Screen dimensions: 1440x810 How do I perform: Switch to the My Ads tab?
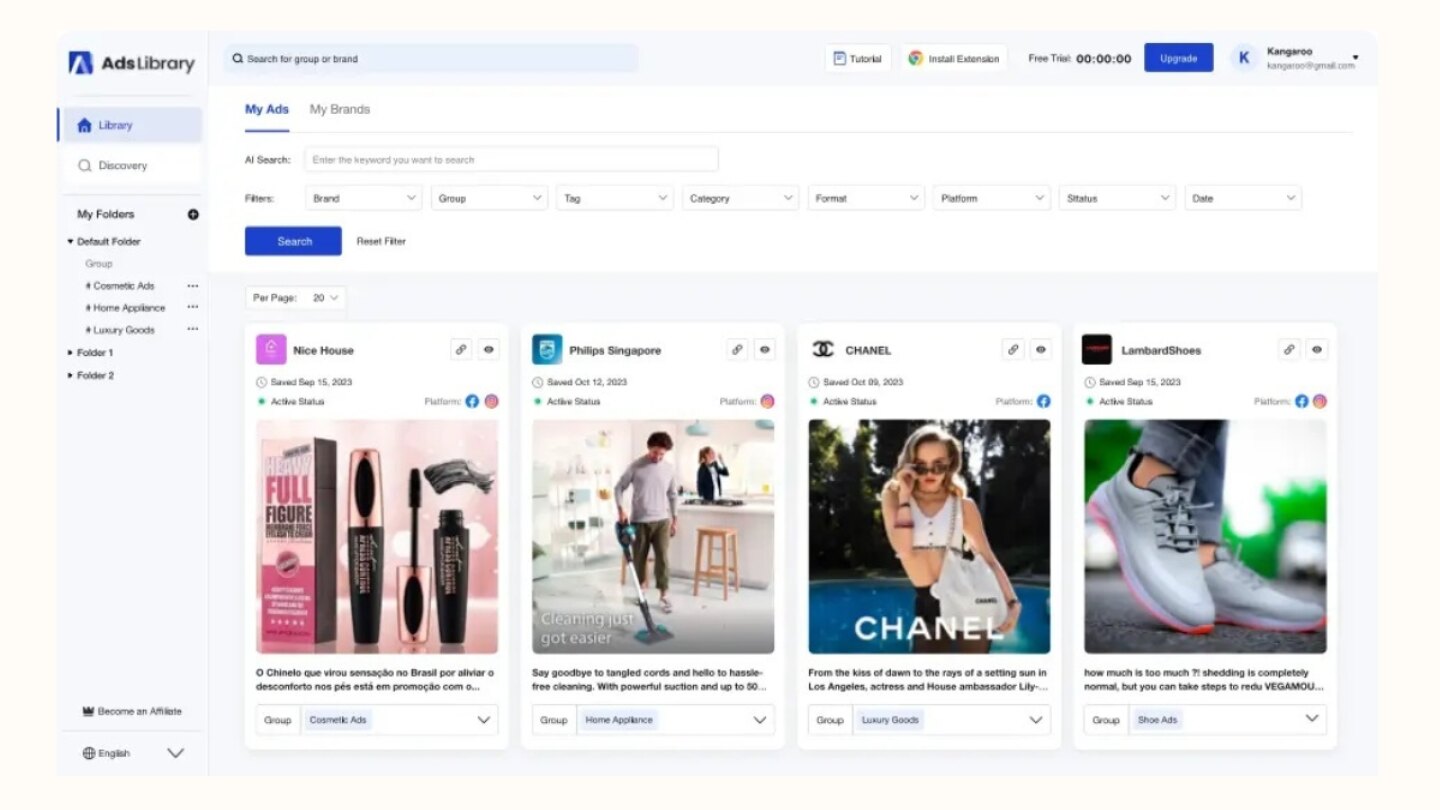point(267,109)
